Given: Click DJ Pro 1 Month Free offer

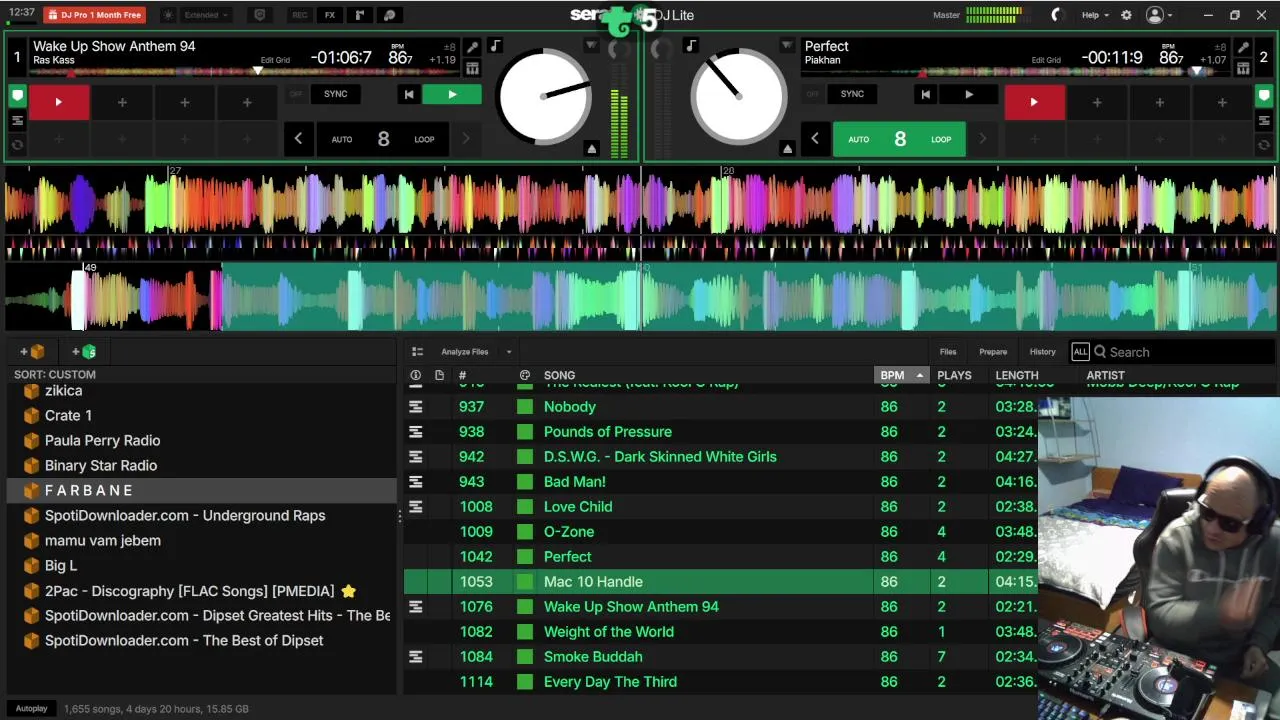Looking at the screenshot, I should 94,15.
